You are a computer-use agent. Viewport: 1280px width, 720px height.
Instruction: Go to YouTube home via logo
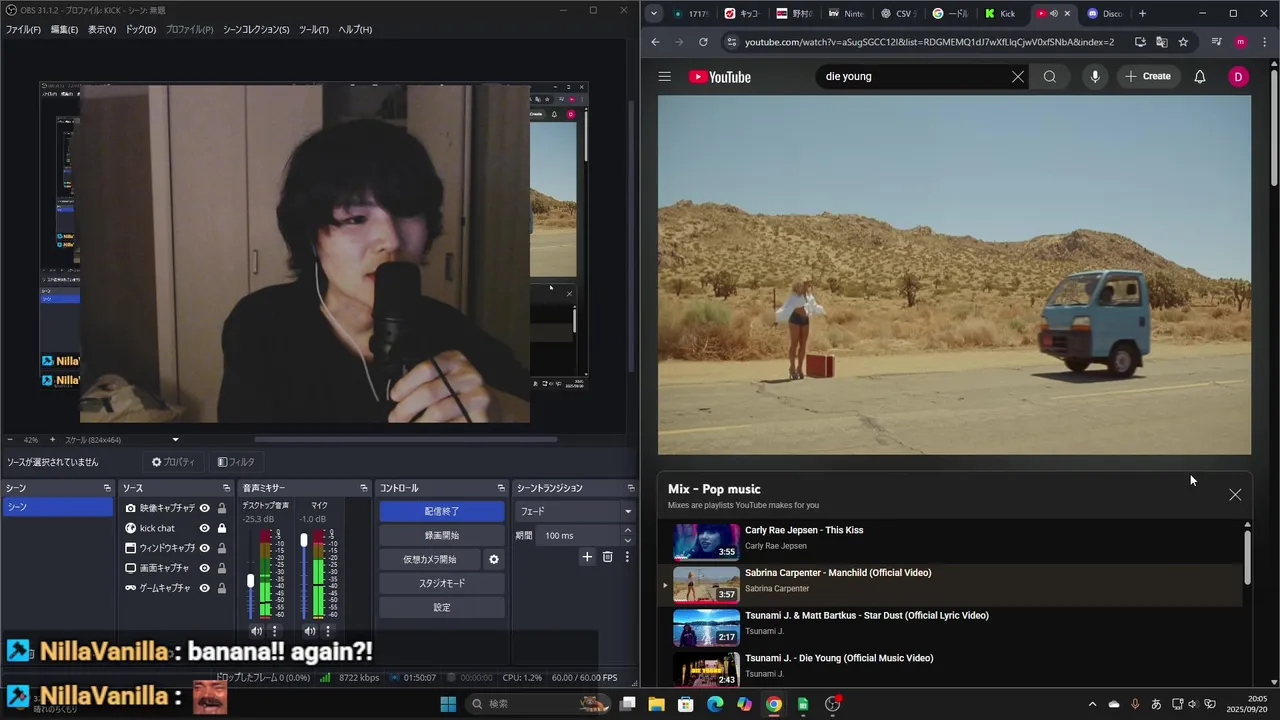pyautogui.click(x=719, y=77)
